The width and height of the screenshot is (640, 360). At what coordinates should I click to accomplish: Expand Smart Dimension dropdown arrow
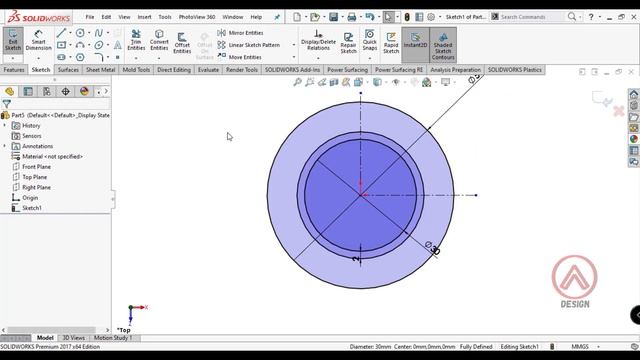[x=38, y=58]
